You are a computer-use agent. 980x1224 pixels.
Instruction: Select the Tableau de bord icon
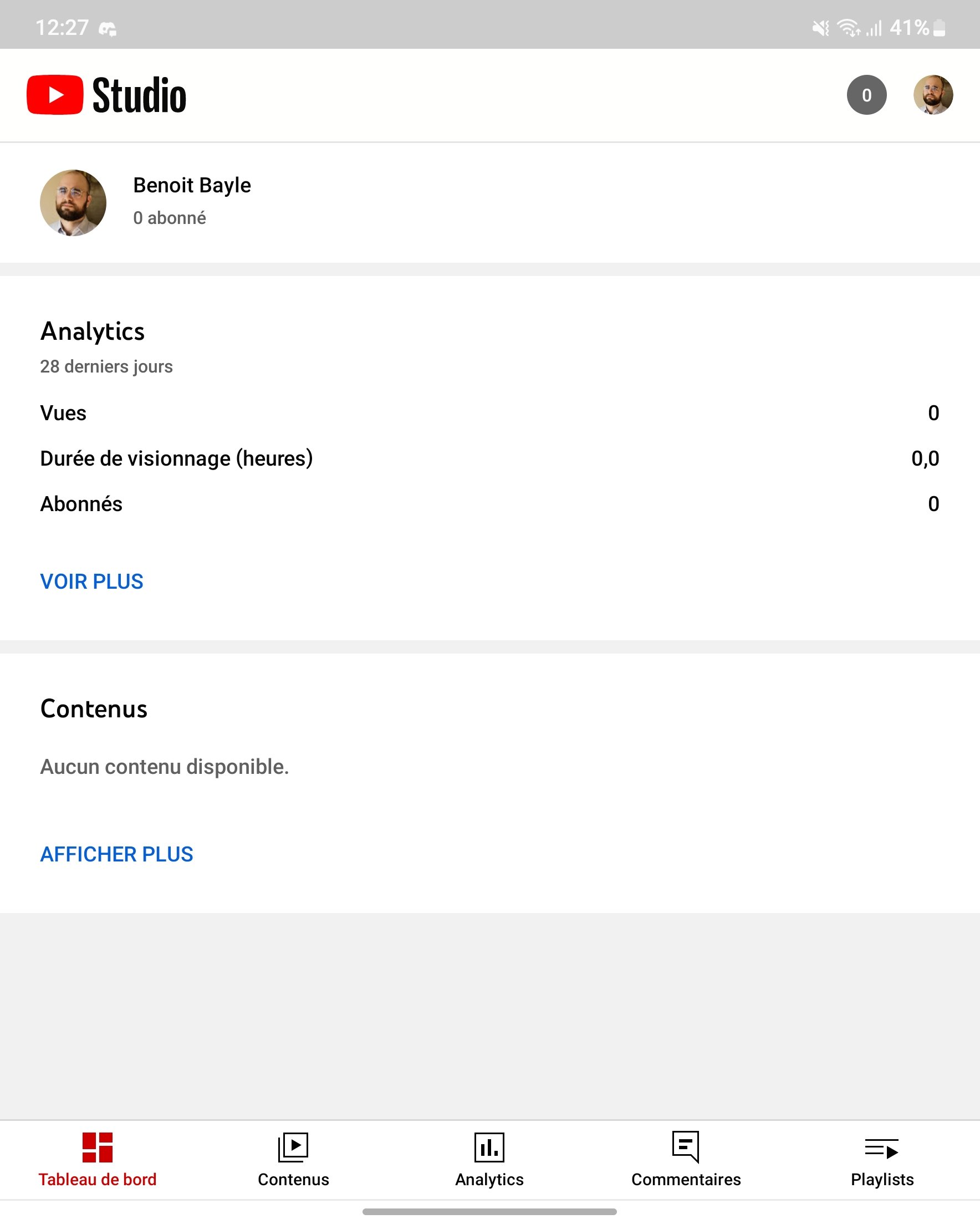[97, 1147]
